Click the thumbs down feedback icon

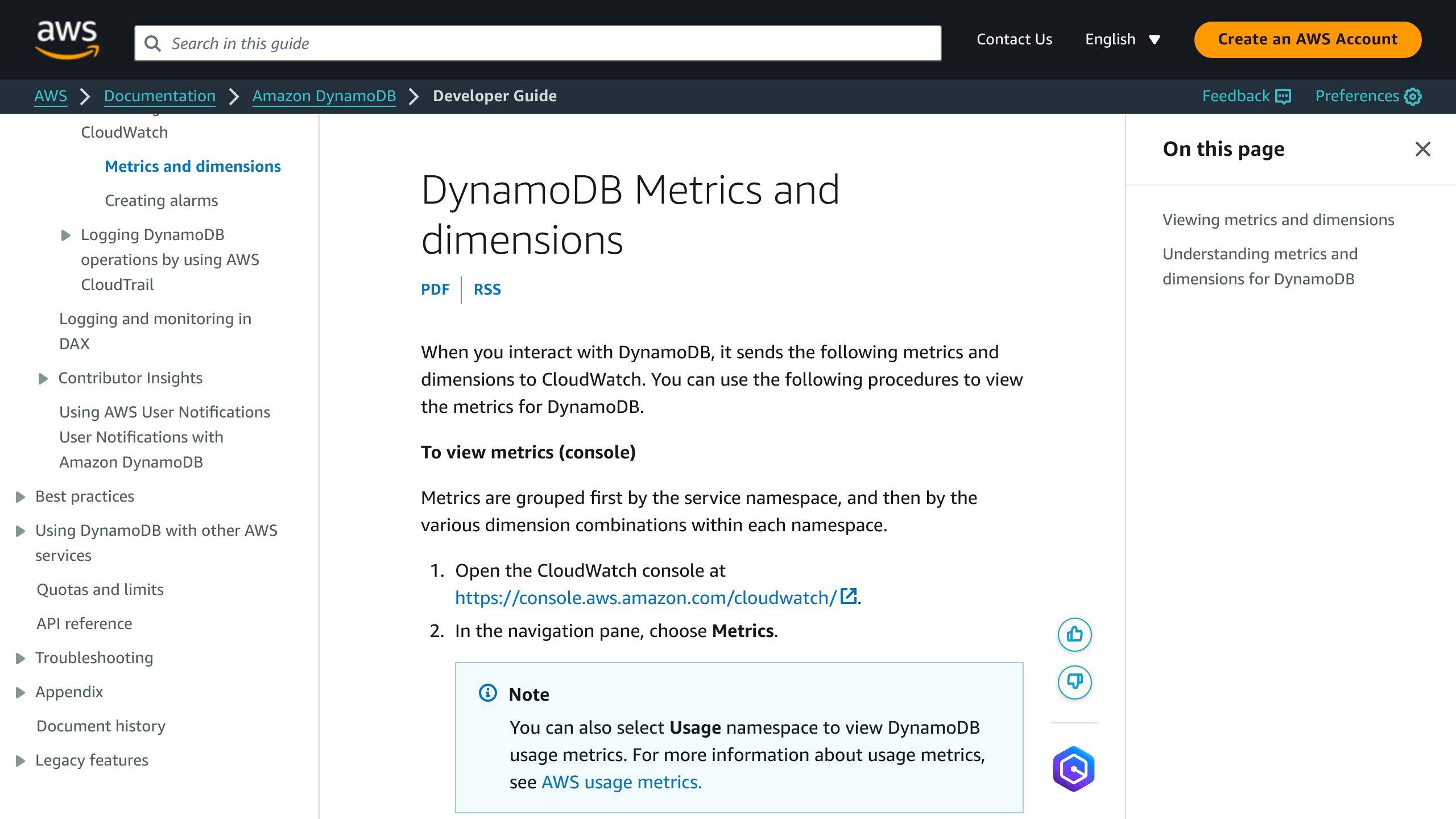(1074, 682)
